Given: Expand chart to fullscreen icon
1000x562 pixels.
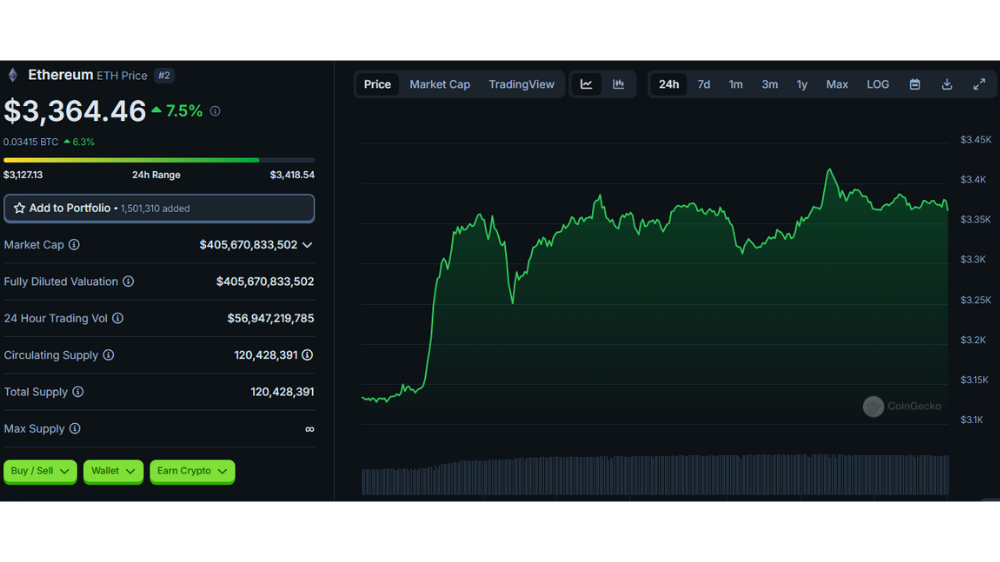Looking at the screenshot, I should click(x=979, y=84).
